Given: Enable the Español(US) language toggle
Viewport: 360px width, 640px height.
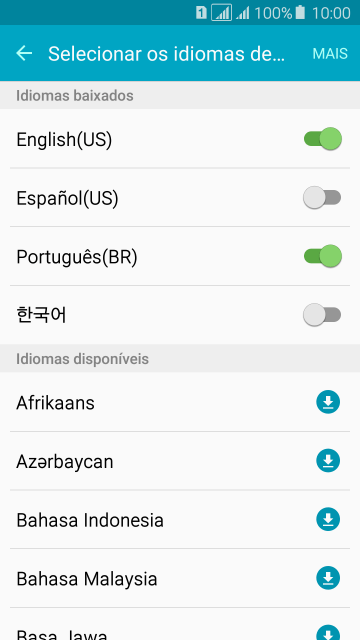Looking at the screenshot, I should (322, 198).
